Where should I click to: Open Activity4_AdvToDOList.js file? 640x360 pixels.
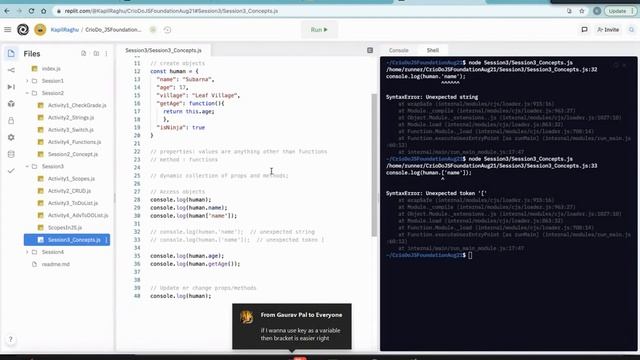pyautogui.click(x=78, y=215)
